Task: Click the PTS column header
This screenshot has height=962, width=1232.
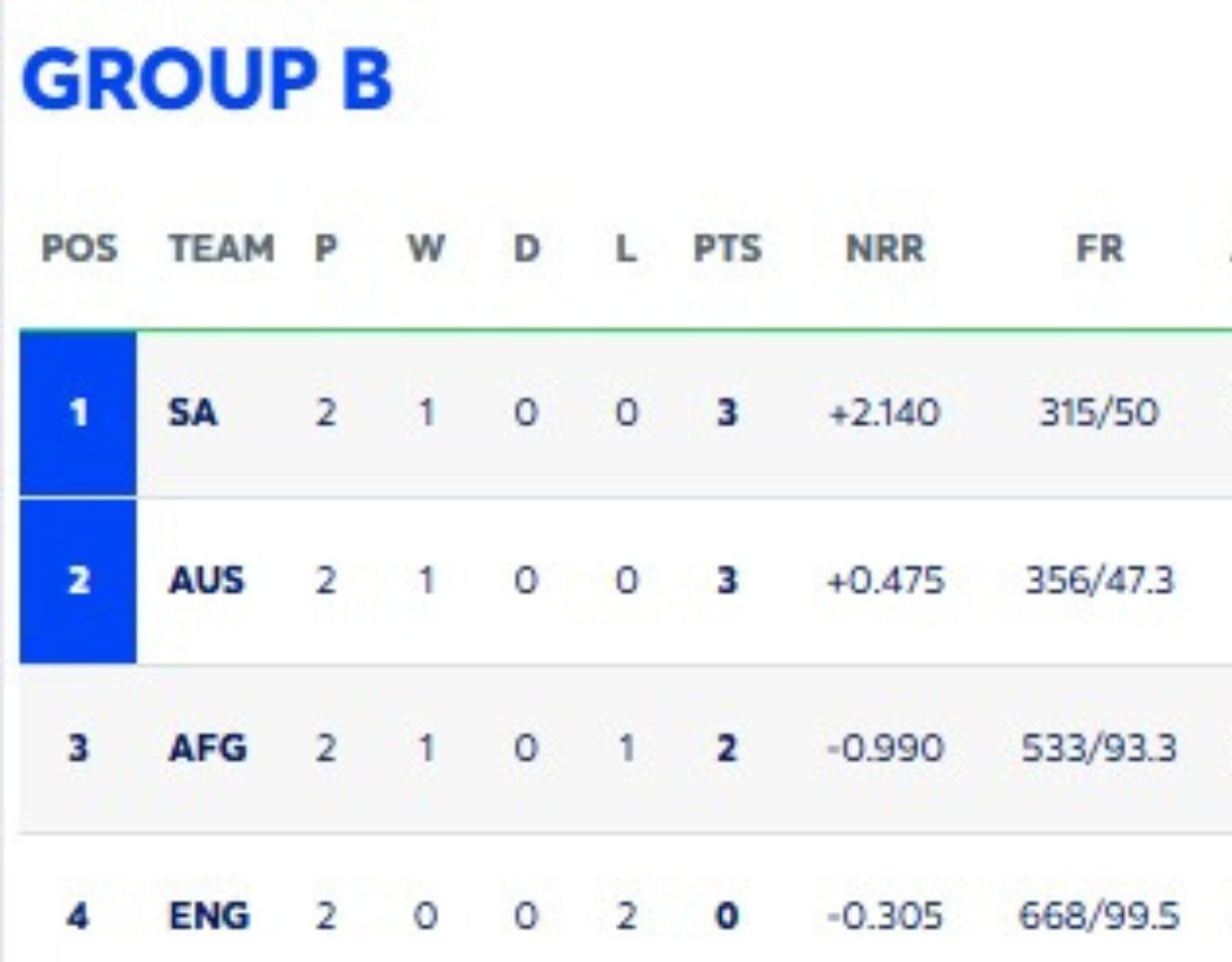Action: [x=727, y=249]
